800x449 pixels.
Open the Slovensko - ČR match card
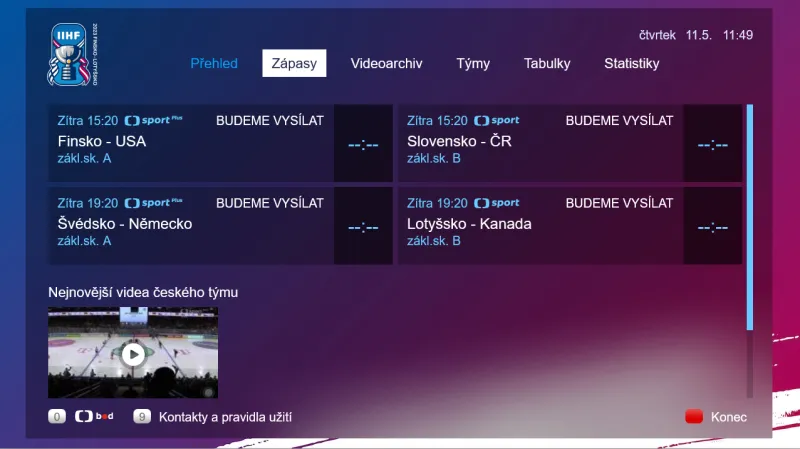coord(570,143)
